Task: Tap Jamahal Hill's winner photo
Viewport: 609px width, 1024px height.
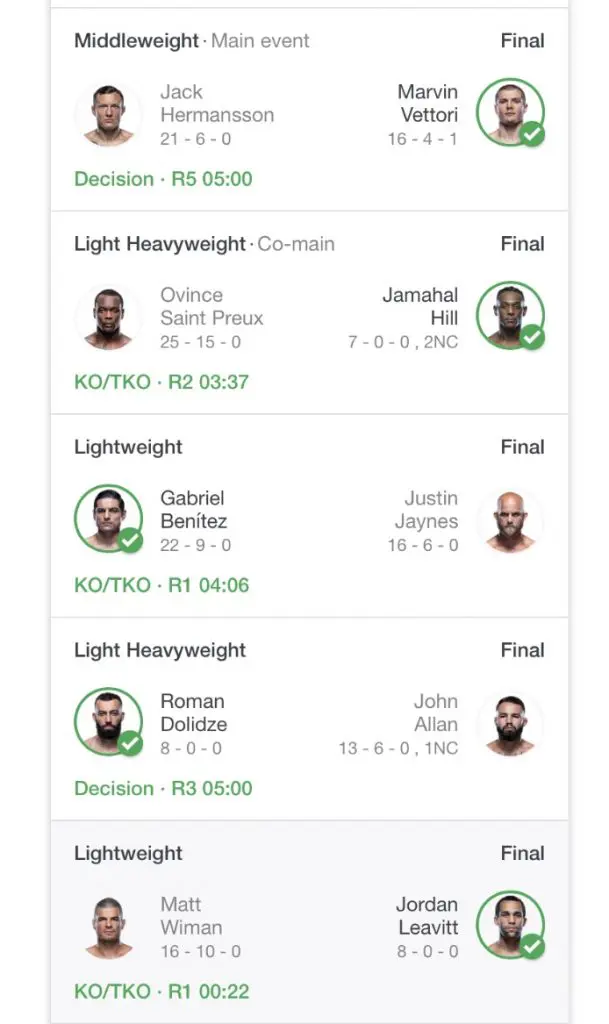Action: coord(510,317)
